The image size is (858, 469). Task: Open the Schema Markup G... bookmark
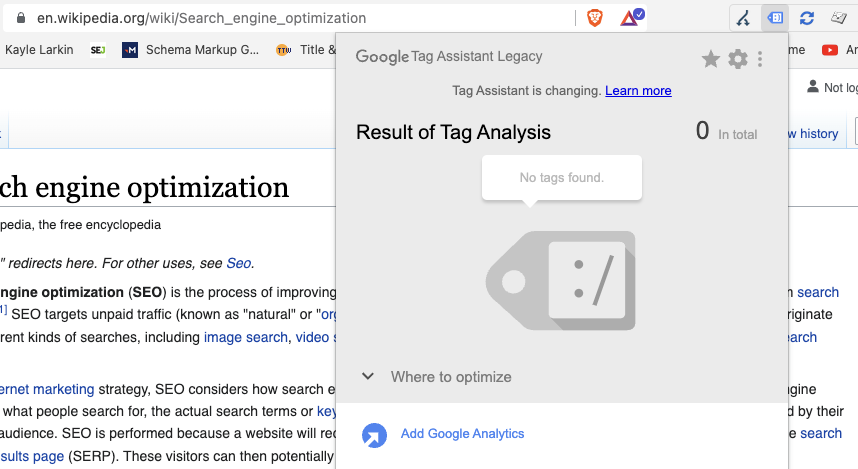coord(190,50)
